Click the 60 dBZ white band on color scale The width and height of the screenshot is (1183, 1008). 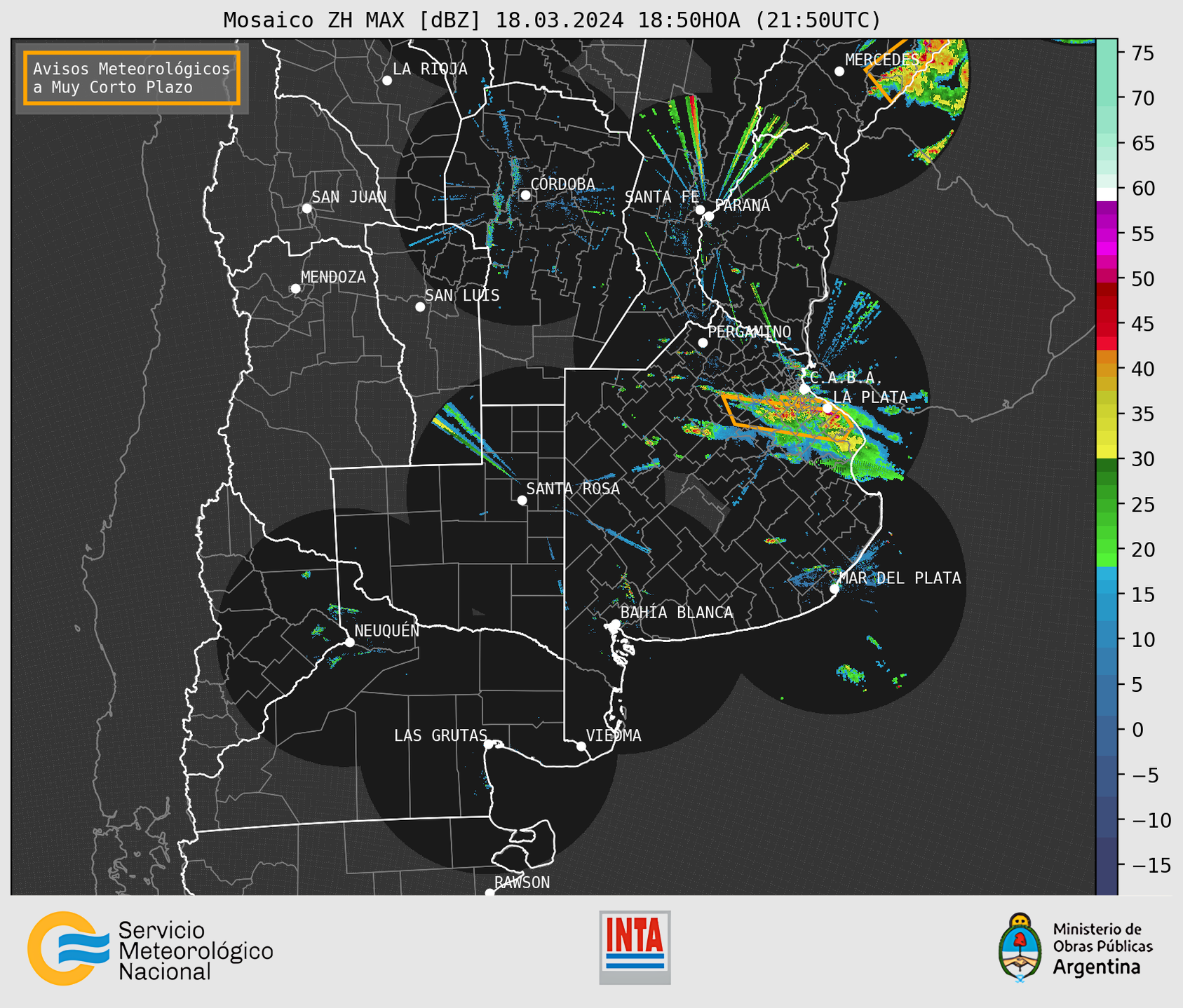(1107, 194)
